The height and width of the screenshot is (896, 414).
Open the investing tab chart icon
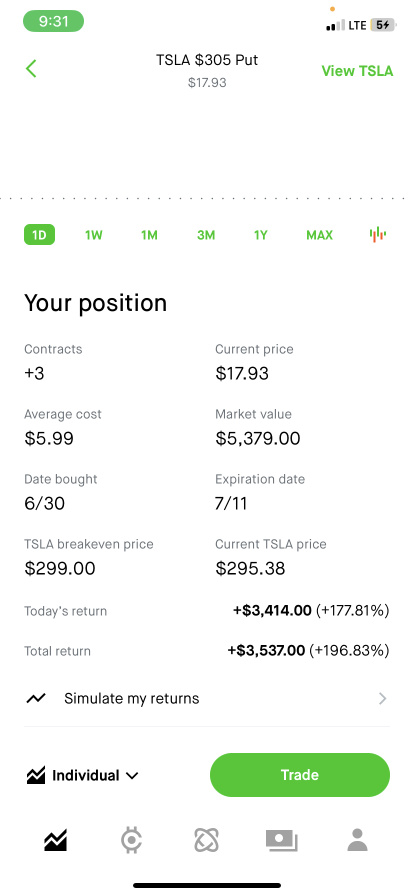click(55, 840)
